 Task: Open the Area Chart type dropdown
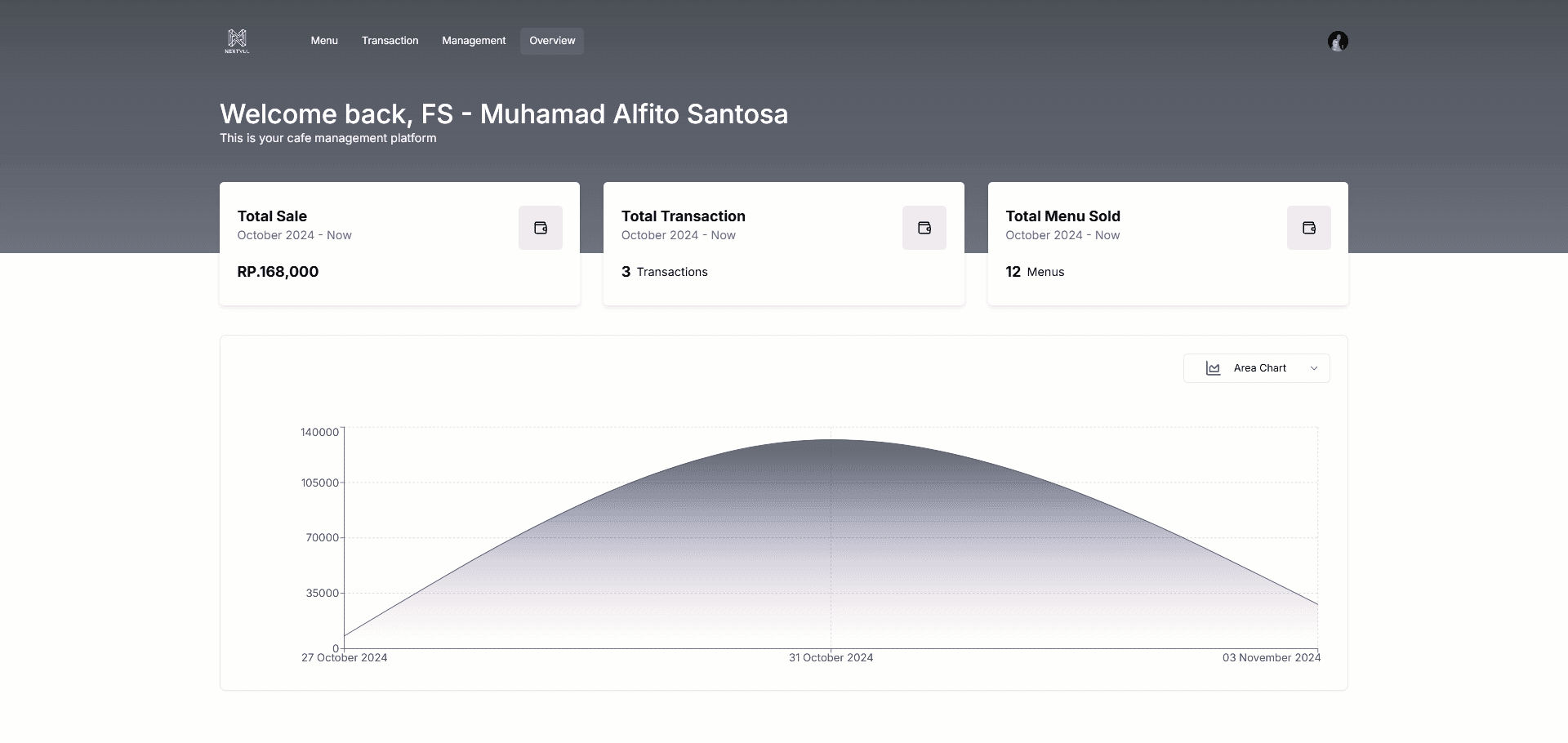coord(1256,368)
